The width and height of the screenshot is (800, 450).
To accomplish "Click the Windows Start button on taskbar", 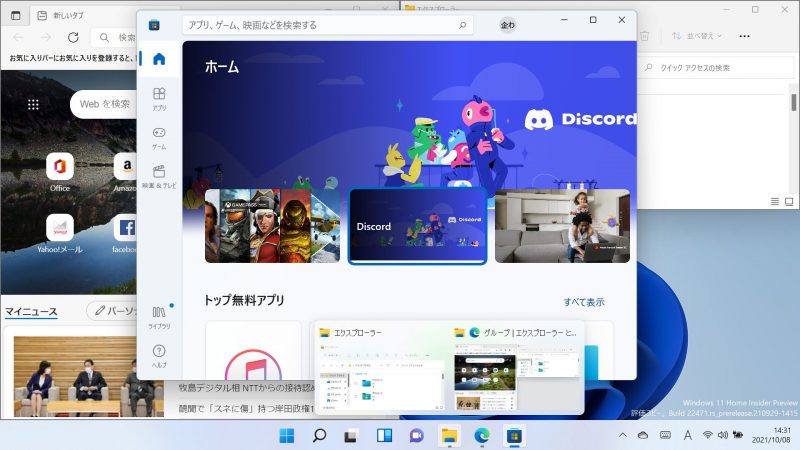I will point(287,435).
